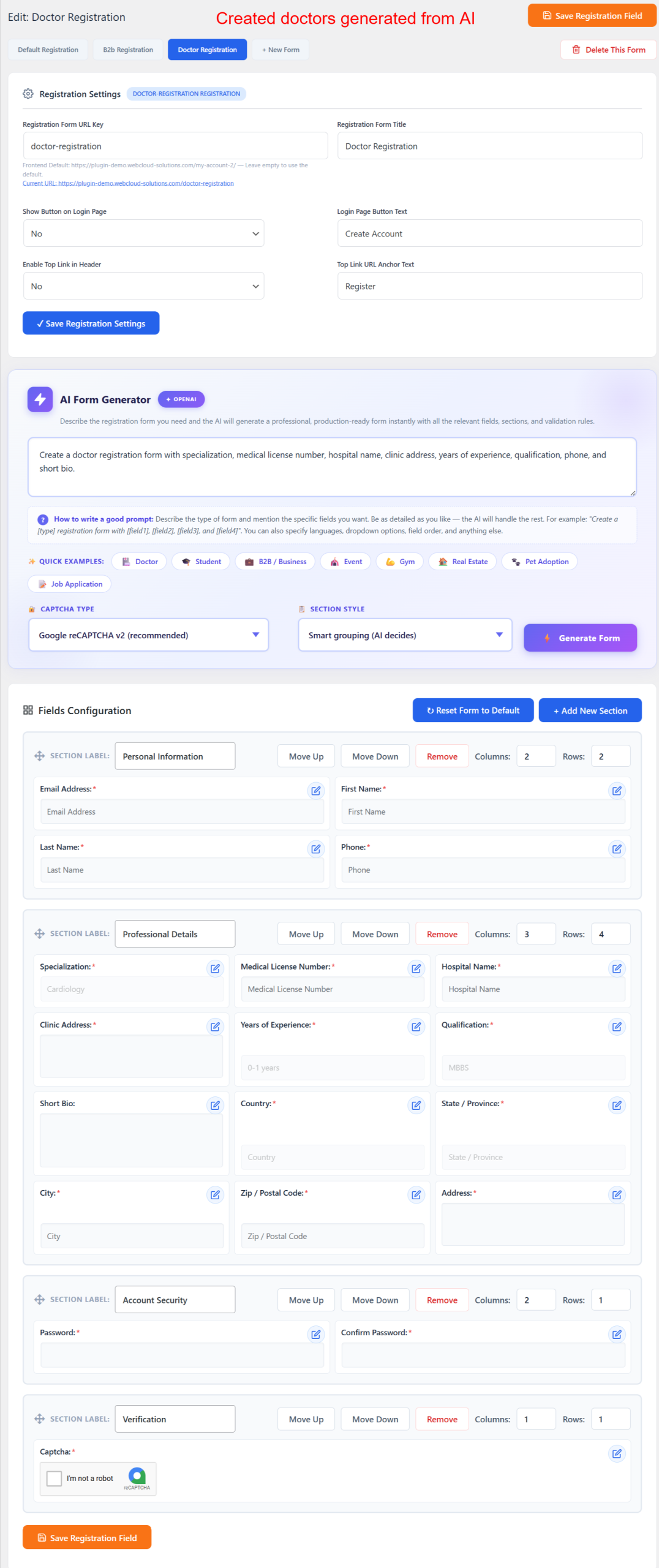Click Save Registration Settings button

click(91, 323)
